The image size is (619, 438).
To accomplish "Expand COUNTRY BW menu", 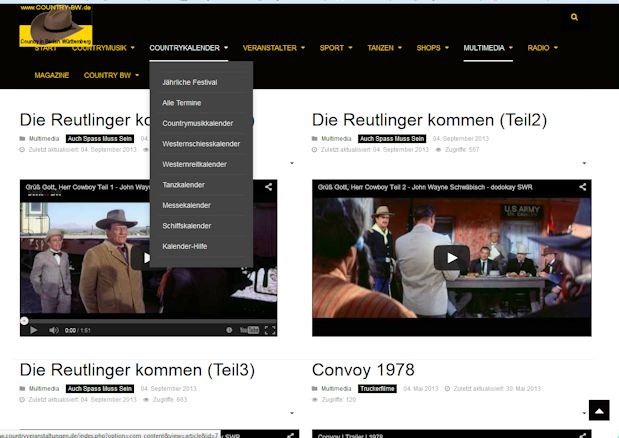I will point(111,75).
